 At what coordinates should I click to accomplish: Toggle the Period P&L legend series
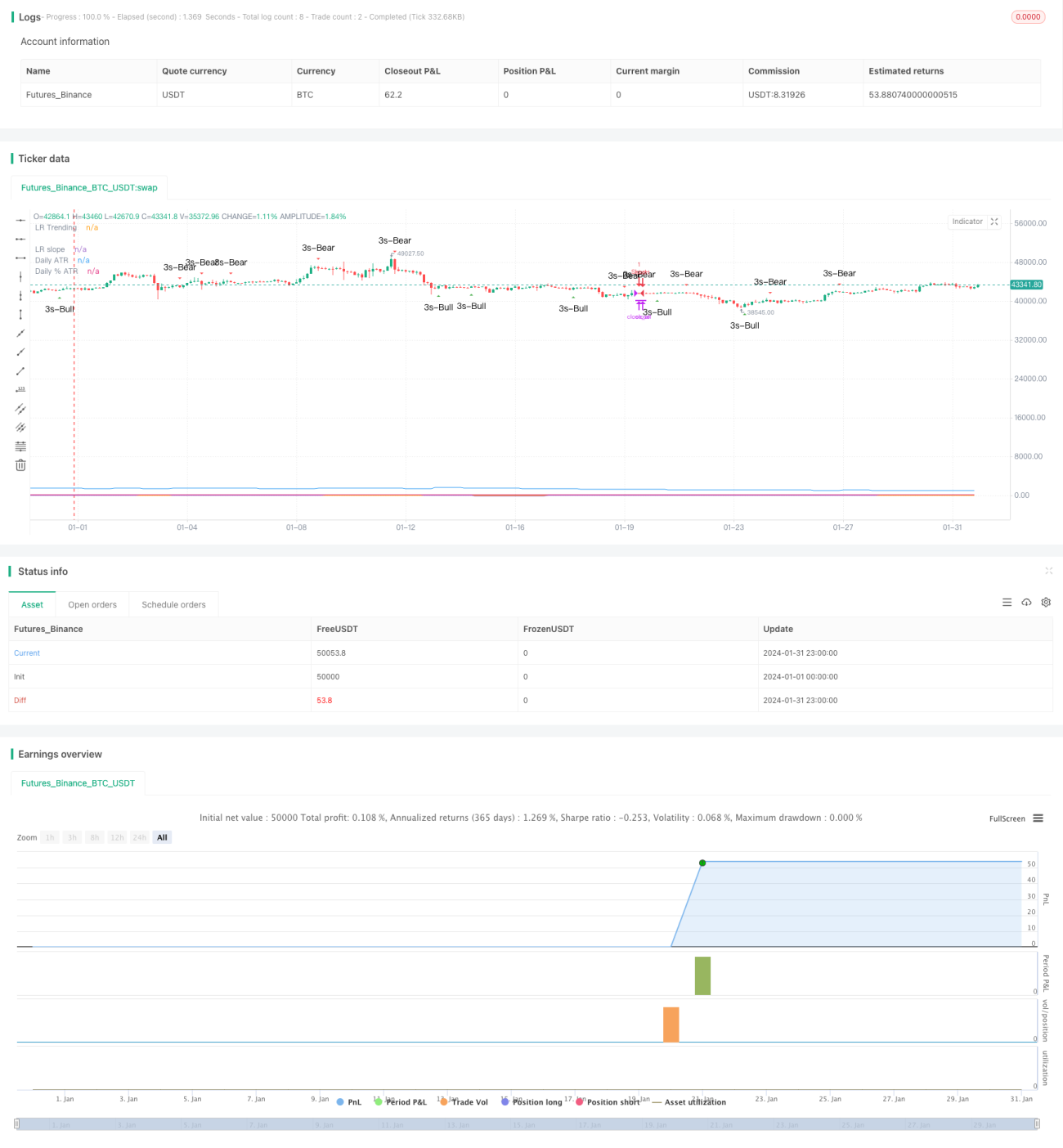(x=401, y=1102)
